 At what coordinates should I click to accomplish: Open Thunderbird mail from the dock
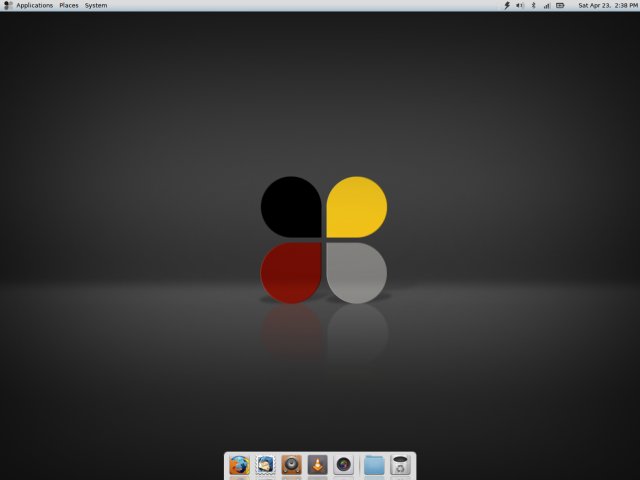point(265,465)
